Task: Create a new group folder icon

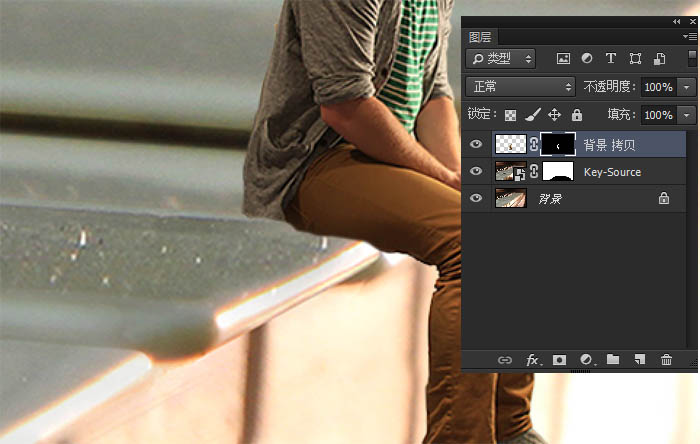Action: pos(613,360)
